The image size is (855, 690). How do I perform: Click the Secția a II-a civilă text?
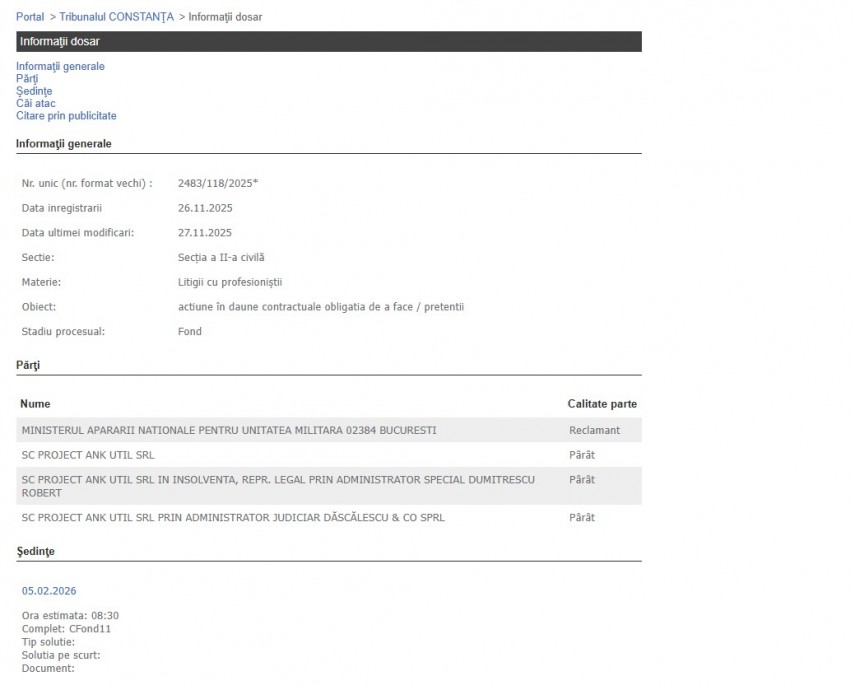click(x=221, y=257)
